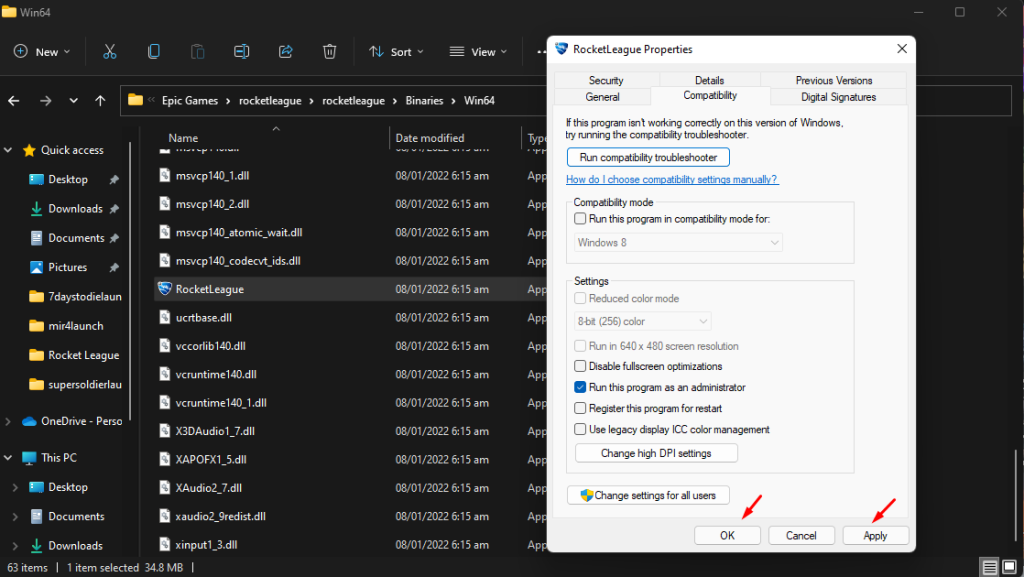
Task: Click the Paste clipboard icon
Action: (197, 52)
